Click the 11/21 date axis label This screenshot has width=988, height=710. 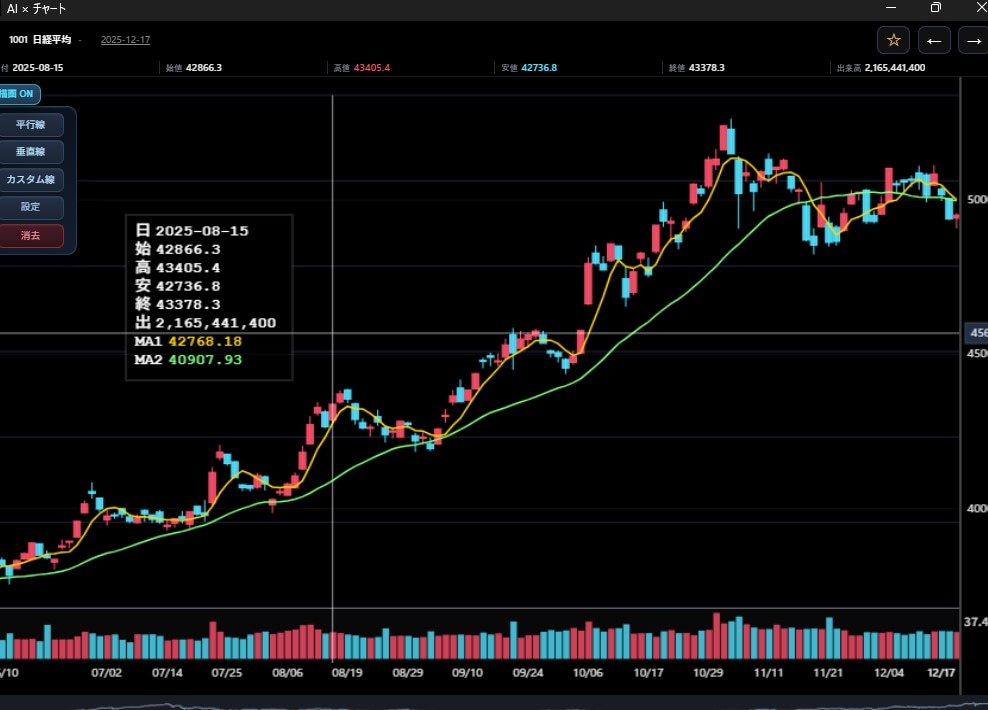(x=828, y=673)
